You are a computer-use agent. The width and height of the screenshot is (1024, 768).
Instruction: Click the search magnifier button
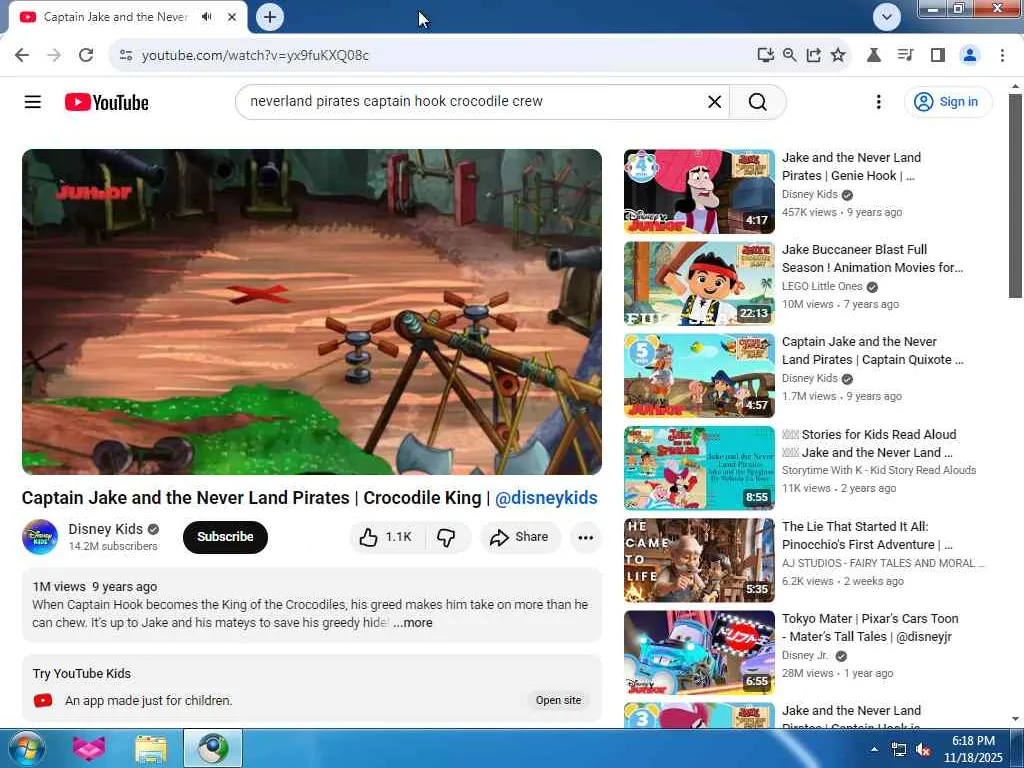click(758, 102)
